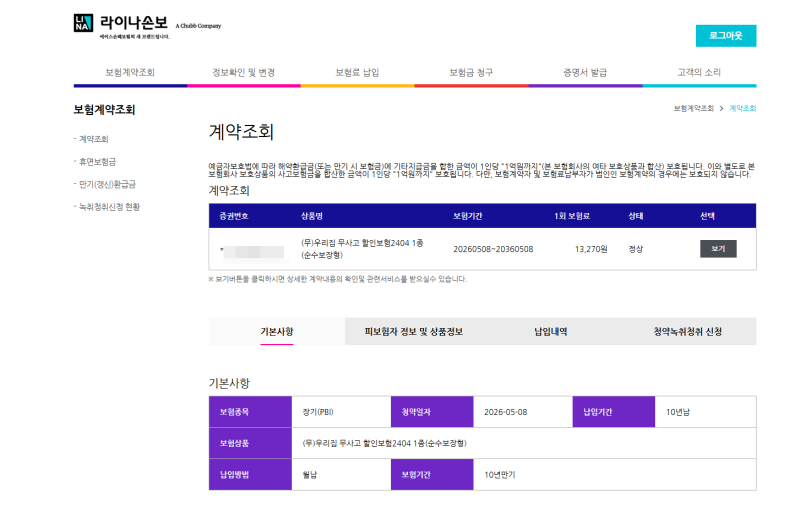Open the 보험금 청구 menu
The width and height of the screenshot is (800, 513).
coord(471,72)
